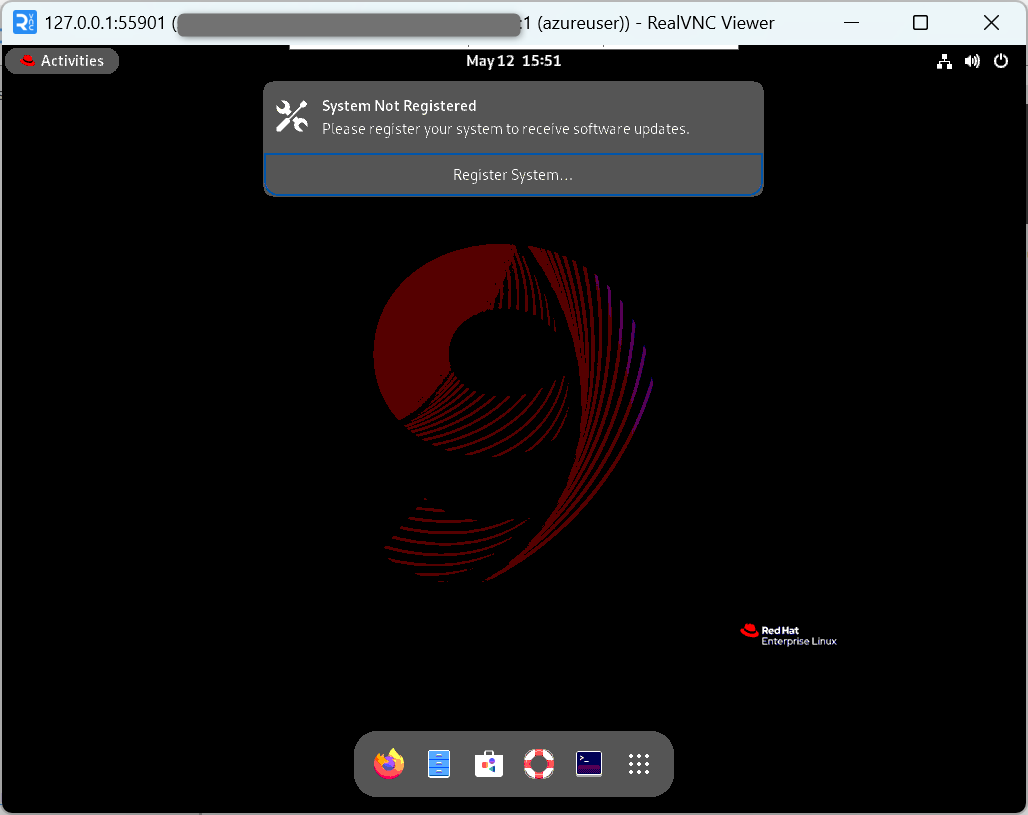Open the Software store icon in the dock

[489, 764]
